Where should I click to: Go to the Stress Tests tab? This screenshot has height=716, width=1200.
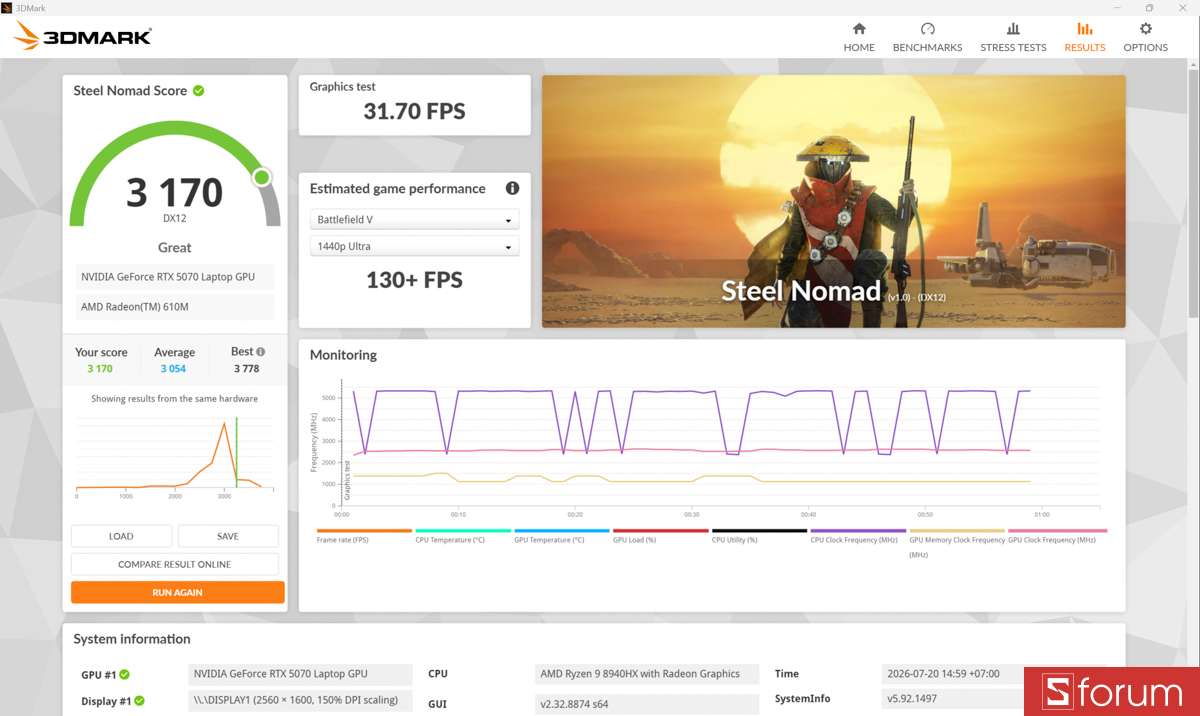(x=1013, y=37)
